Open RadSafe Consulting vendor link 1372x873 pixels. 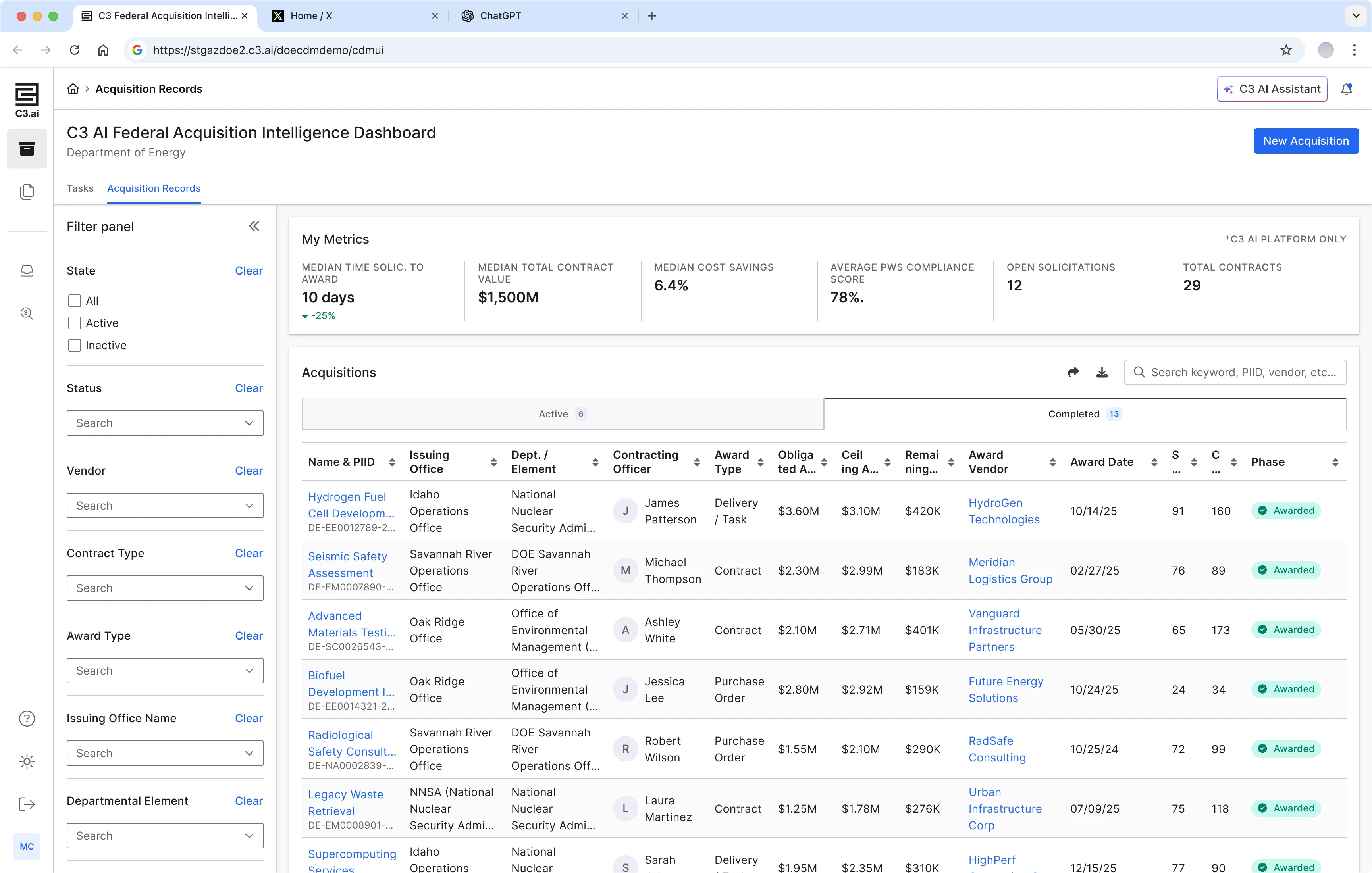pos(997,749)
